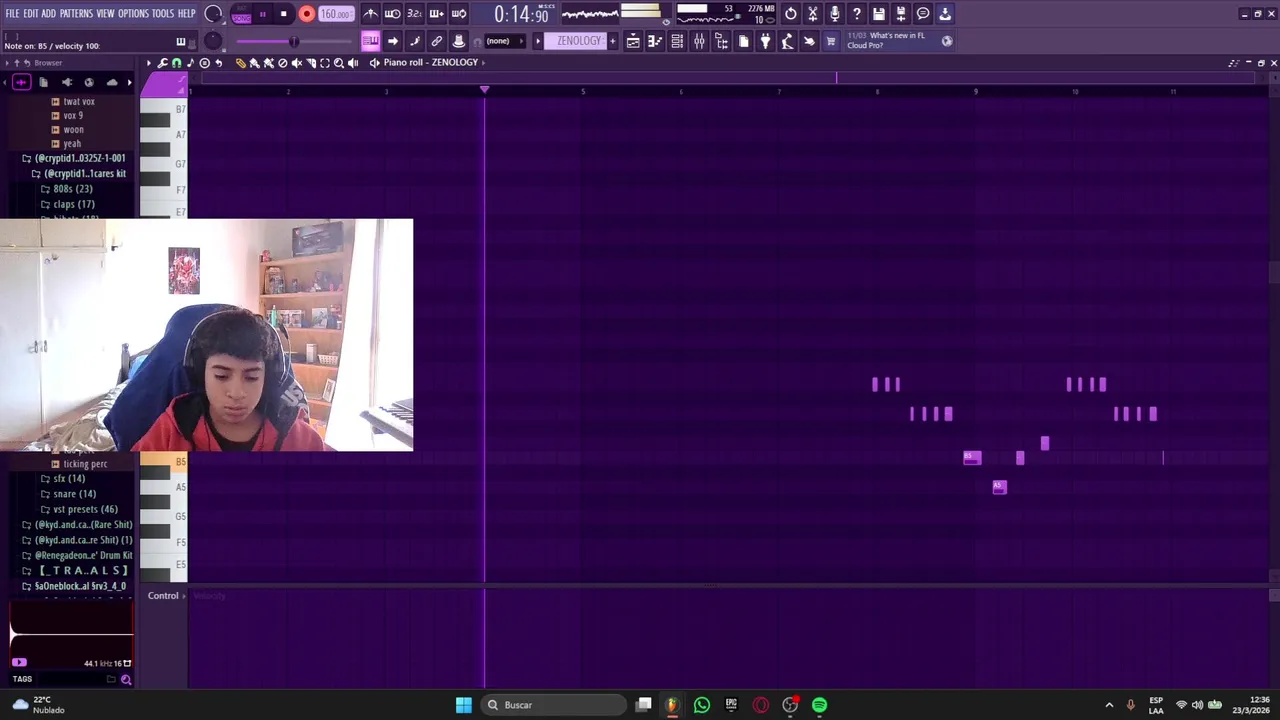Open the help question mark icon

coord(857,14)
